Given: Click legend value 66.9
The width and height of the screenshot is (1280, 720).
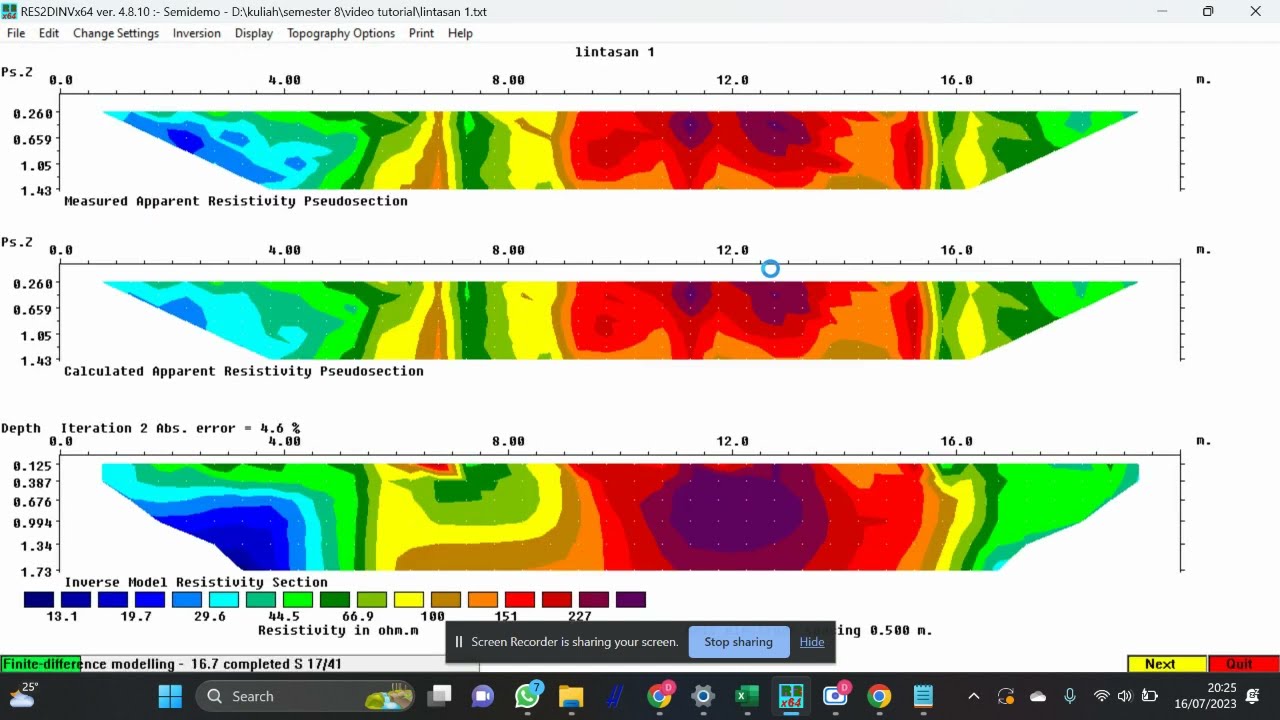Looking at the screenshot, I should pyautogui.click(x=357, y=616).
